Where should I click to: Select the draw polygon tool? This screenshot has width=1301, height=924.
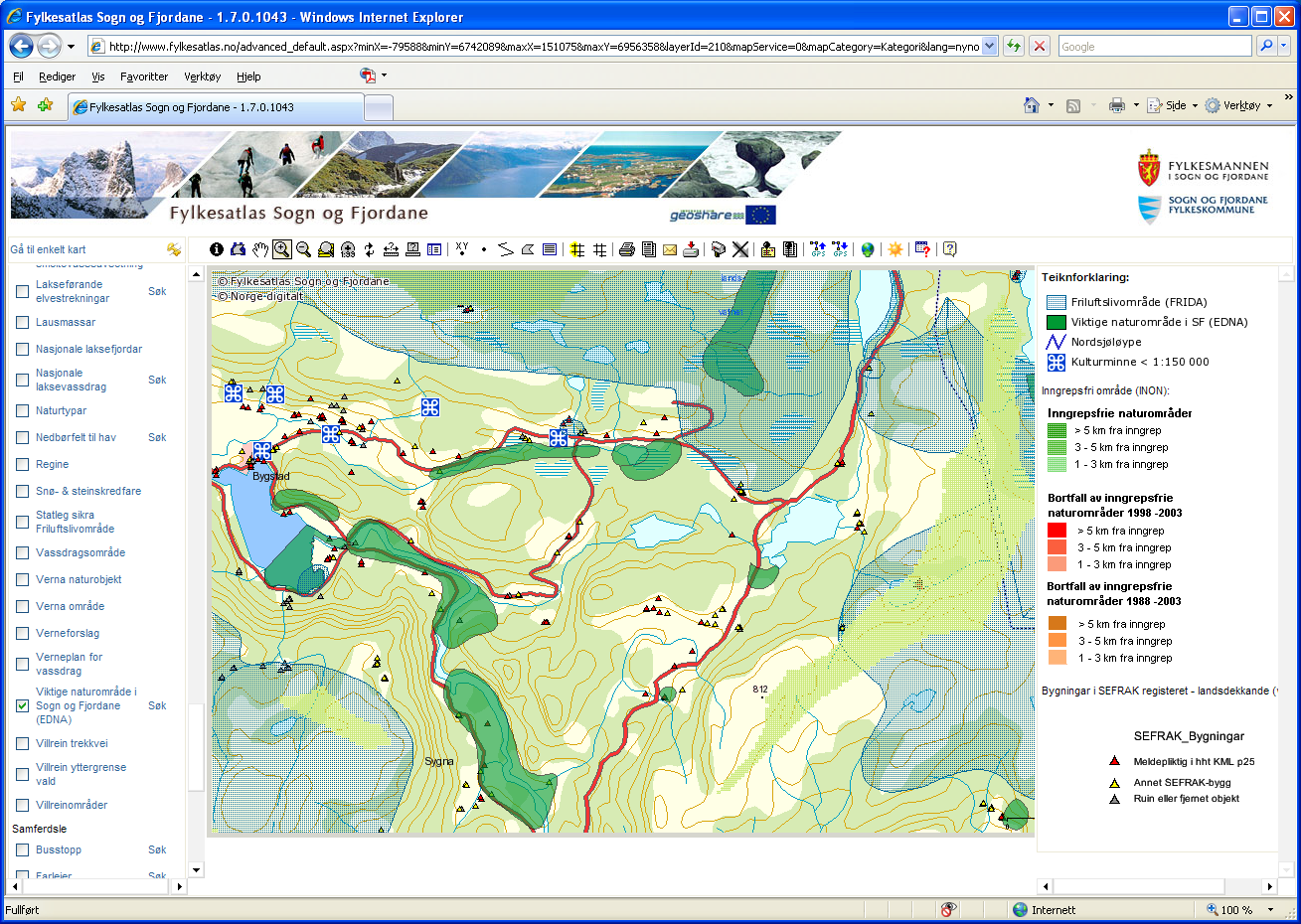528,249
